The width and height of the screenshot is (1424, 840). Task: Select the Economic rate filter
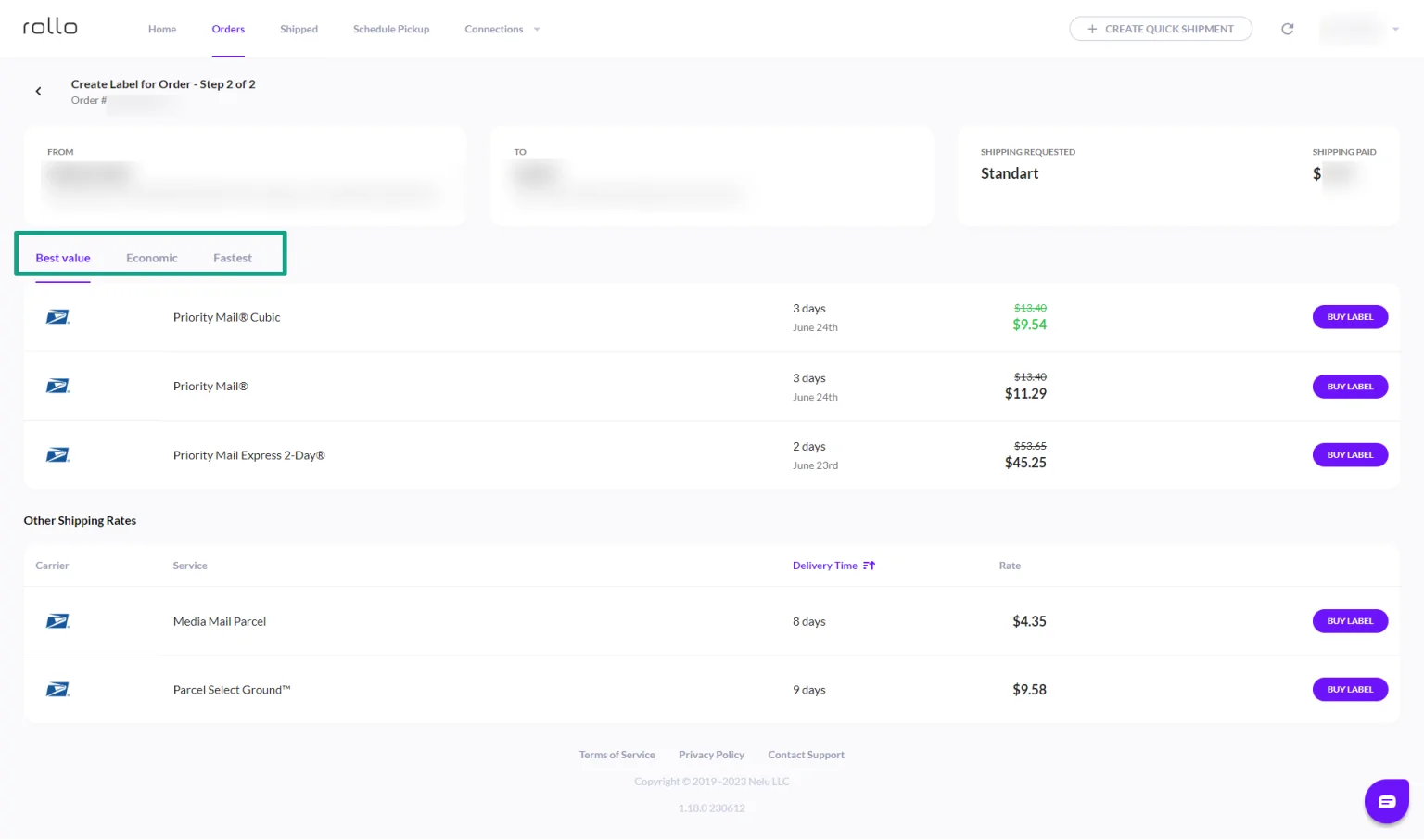point(151,258)
